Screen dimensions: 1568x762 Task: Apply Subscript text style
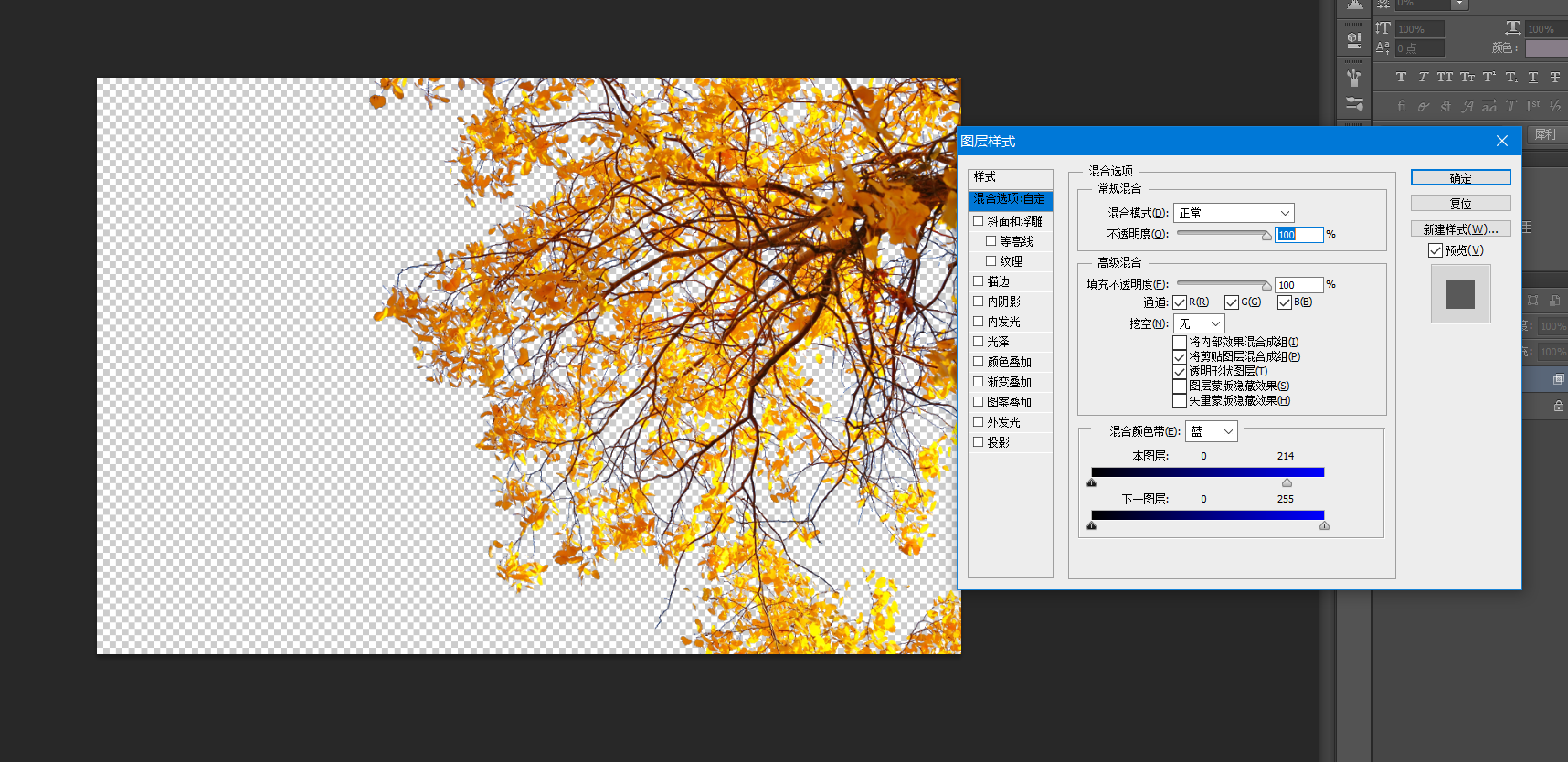tap(1511, 78)
